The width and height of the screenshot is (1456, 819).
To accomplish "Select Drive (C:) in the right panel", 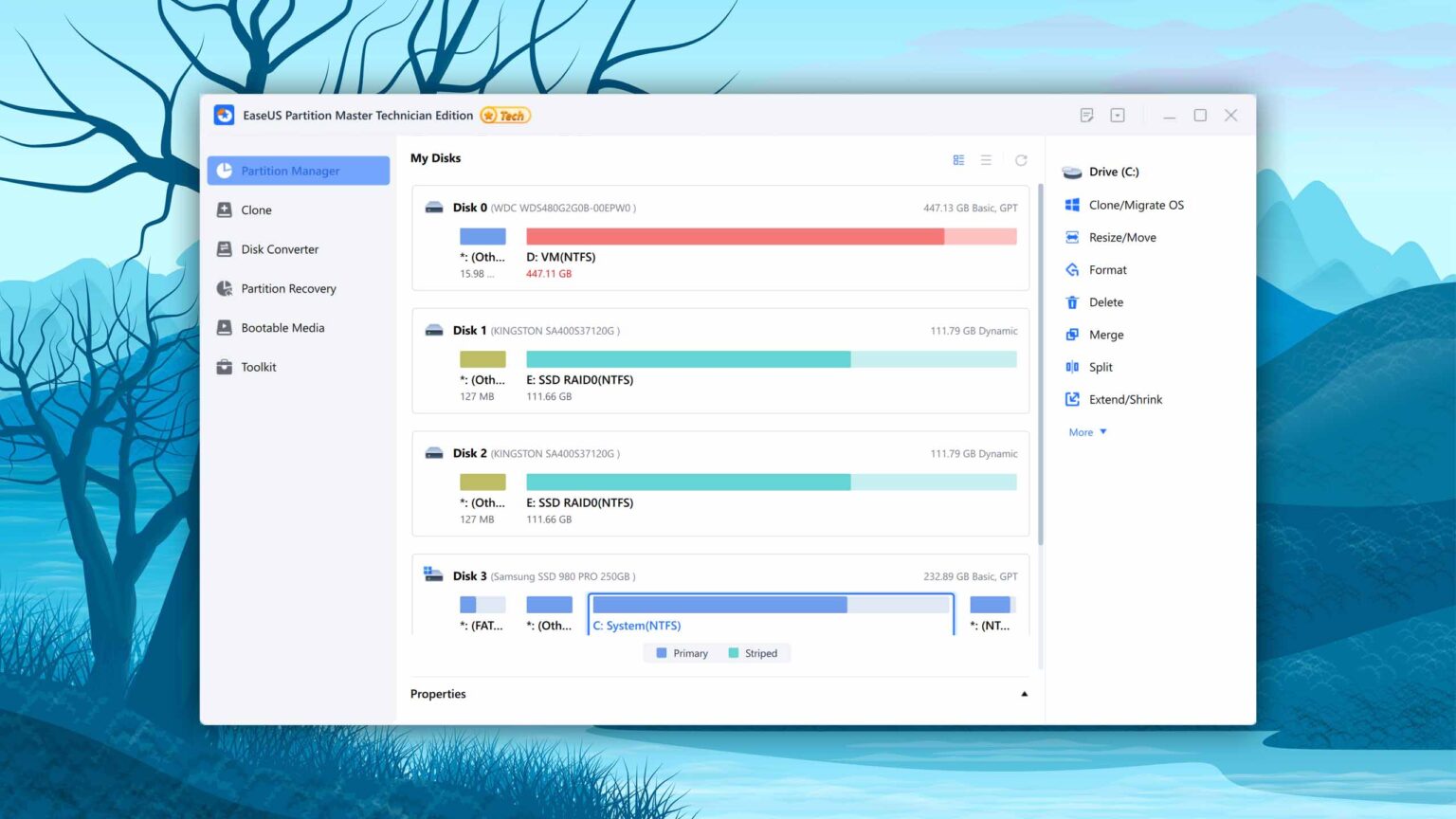I will point(1102,172).
